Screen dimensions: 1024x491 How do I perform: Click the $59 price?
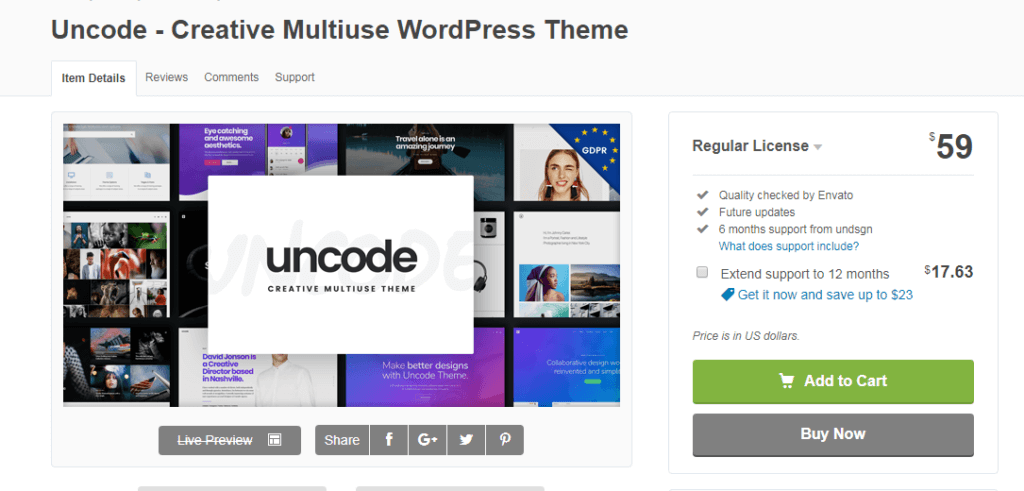tap(951, 147)
